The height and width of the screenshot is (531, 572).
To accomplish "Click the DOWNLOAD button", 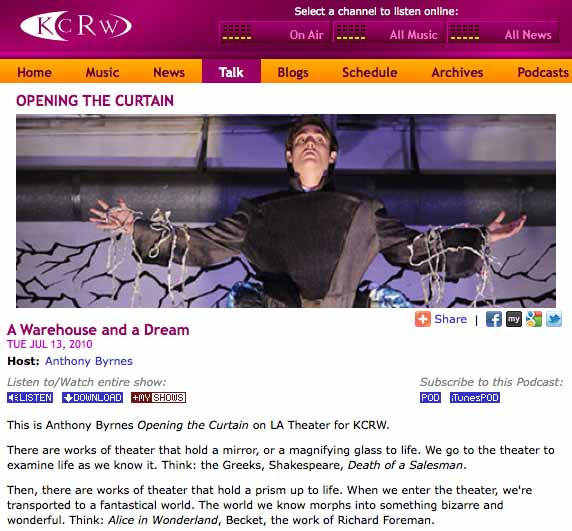I will (92, 398).
